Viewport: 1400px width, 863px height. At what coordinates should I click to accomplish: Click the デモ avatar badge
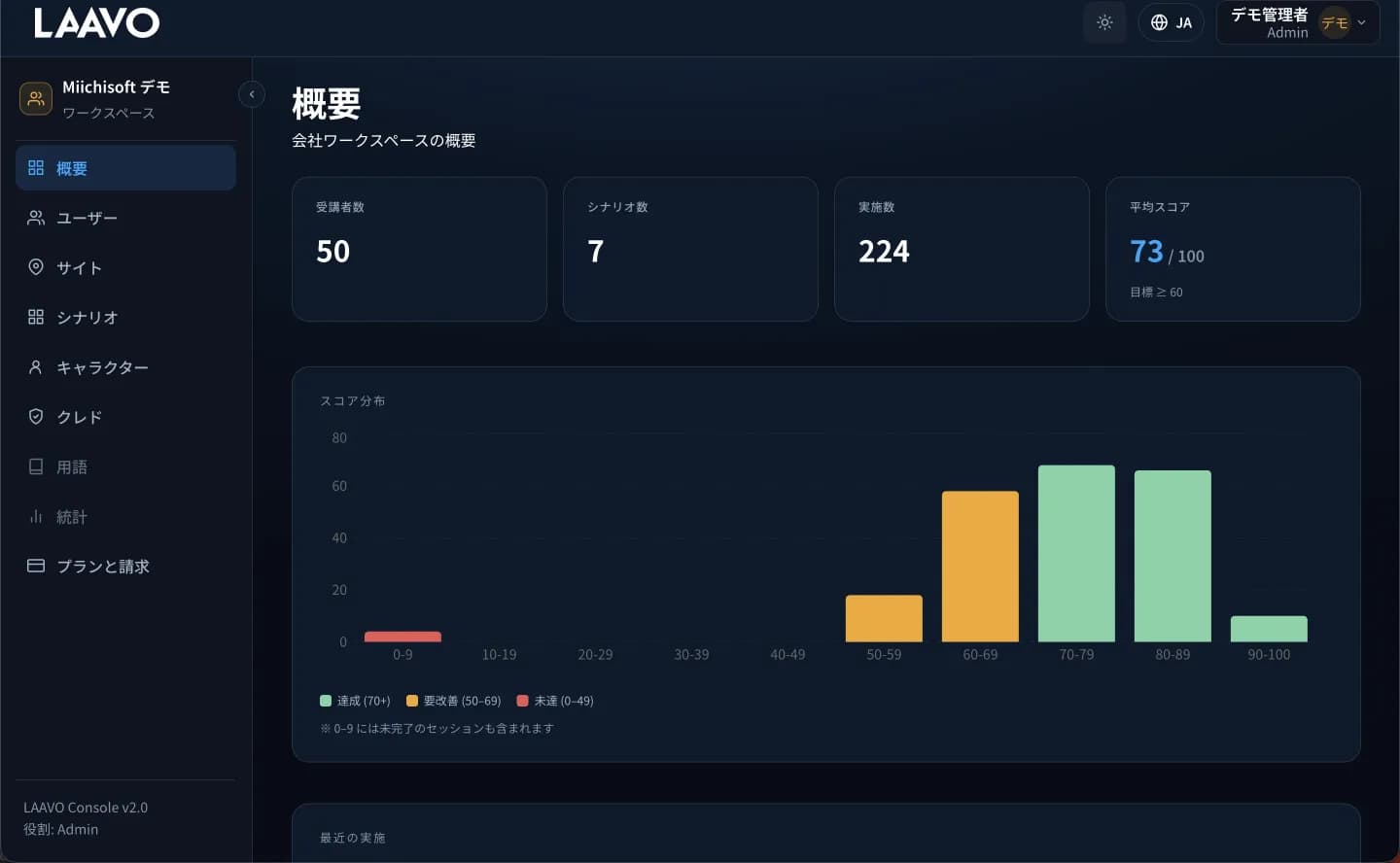(x=1335, y=22)
